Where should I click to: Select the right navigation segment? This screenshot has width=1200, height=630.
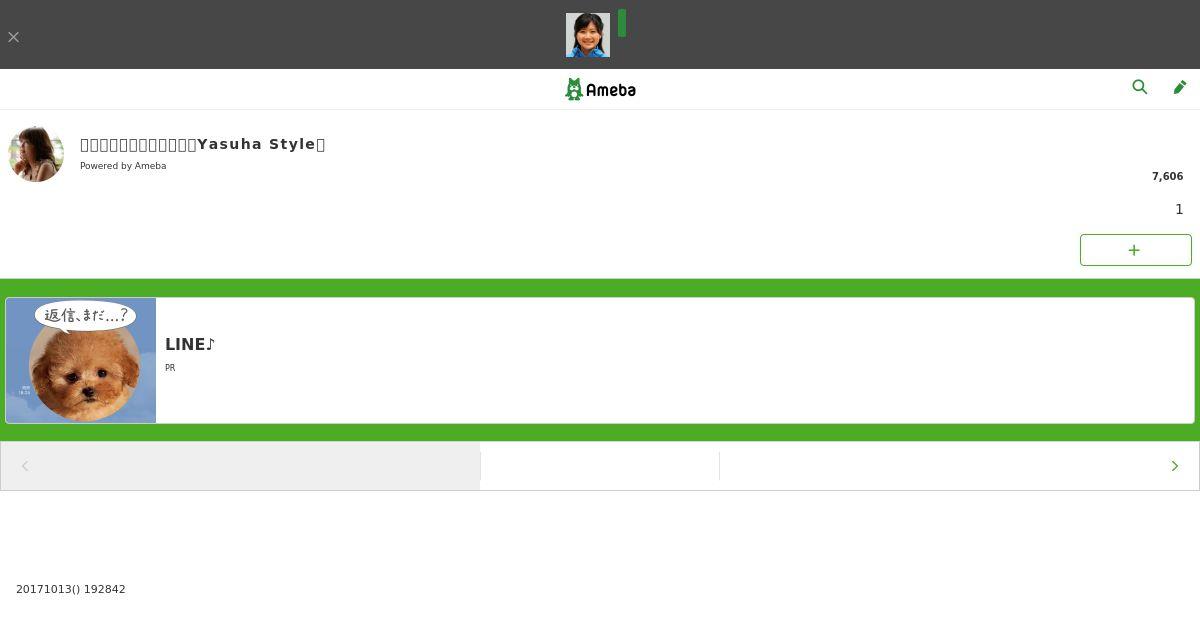click(x=940, y=466)
